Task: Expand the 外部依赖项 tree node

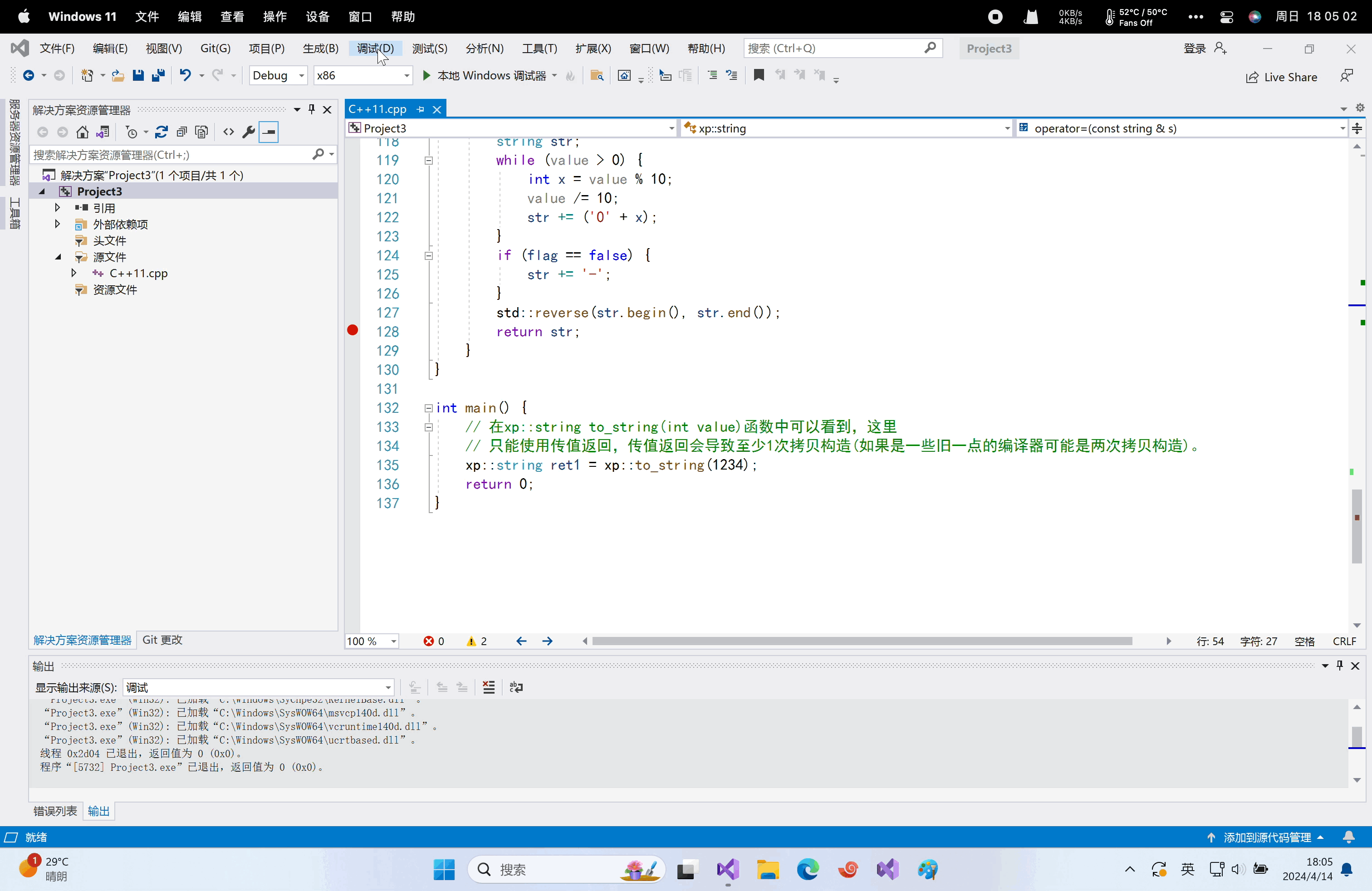Action: tap(58, 224)
